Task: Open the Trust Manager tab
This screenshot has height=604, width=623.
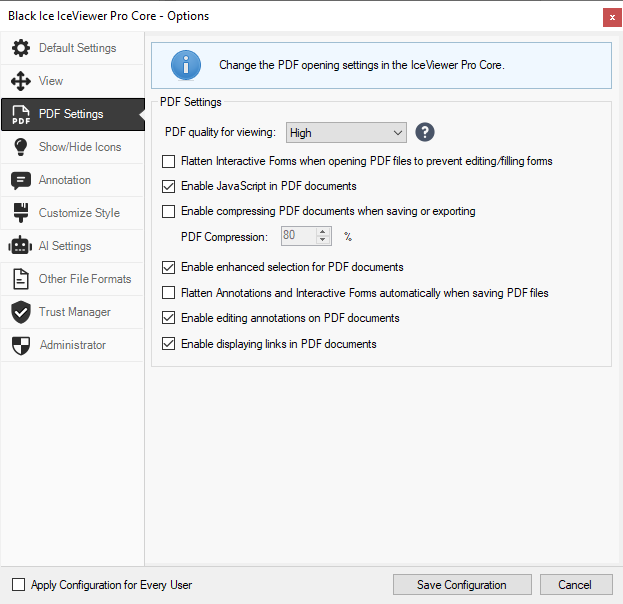Action: [72, 312]
